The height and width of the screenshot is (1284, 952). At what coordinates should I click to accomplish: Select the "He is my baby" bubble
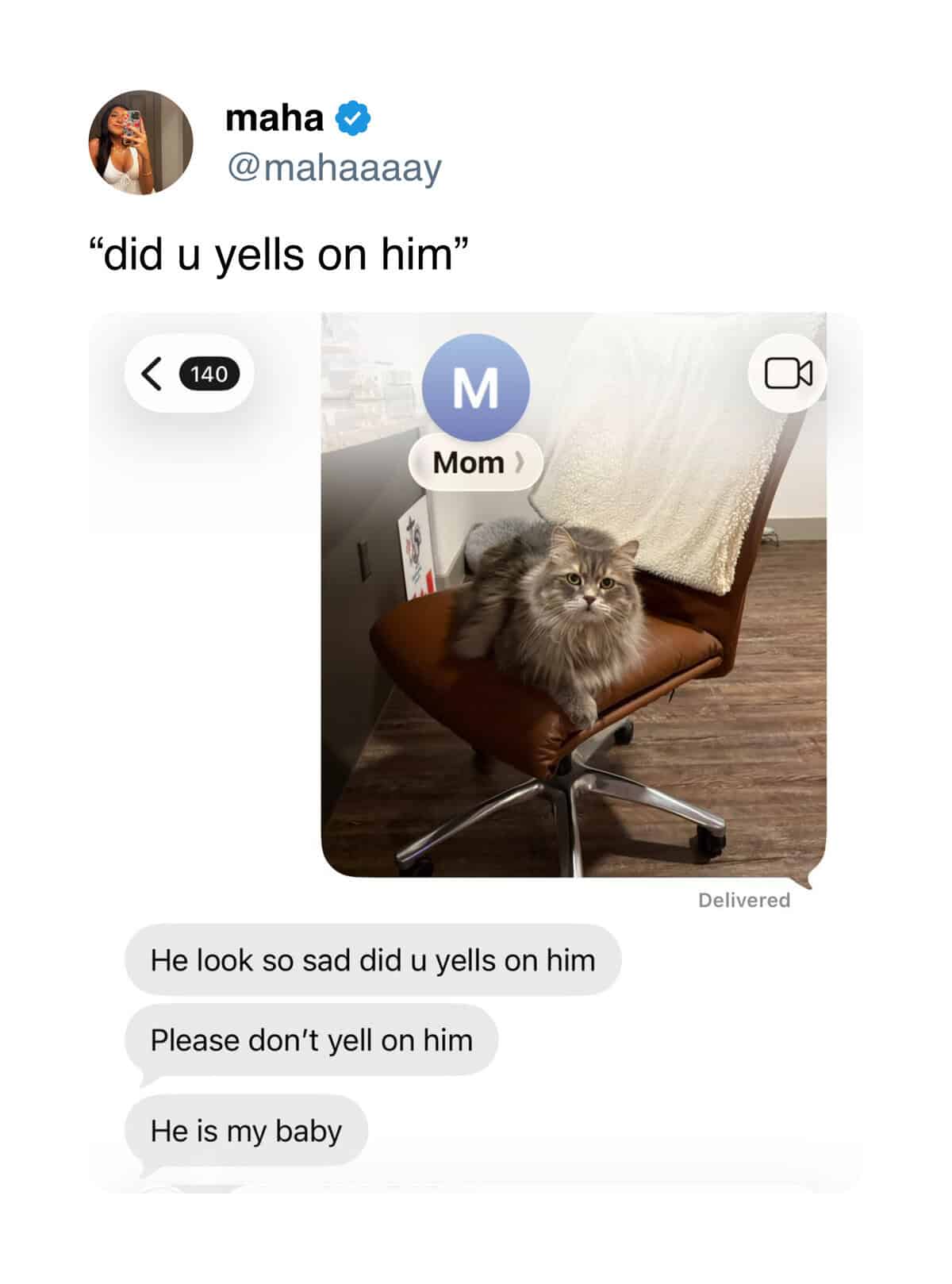tap(246, 1131)
